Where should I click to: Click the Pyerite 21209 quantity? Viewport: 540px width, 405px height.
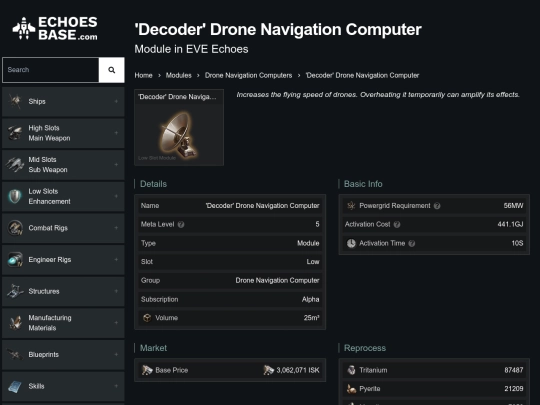[514, 389]
